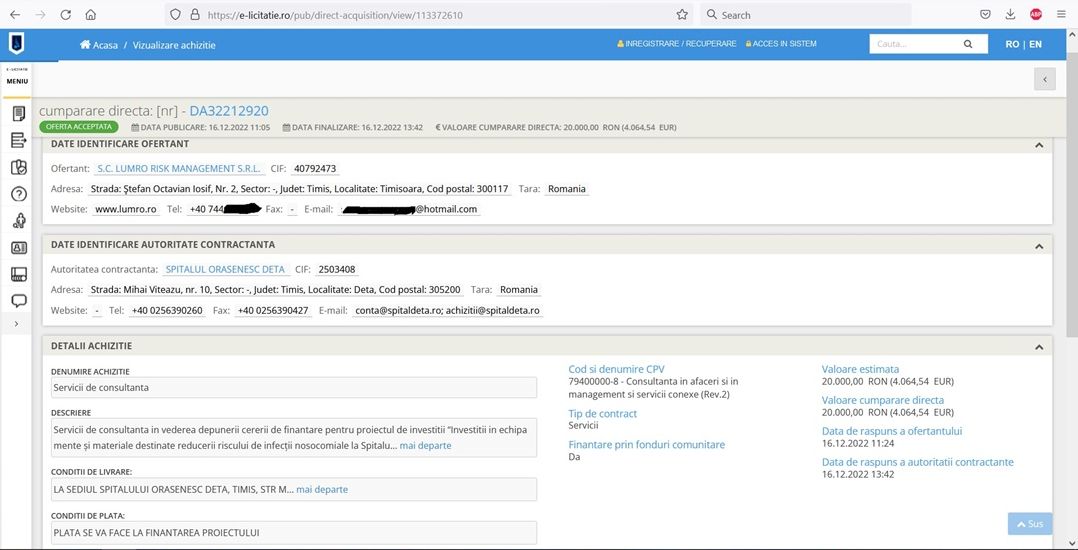Screen dimensions: 1078x550
Task: Click the e-licitatie URL address bar
Action: [x=430, y=14]
